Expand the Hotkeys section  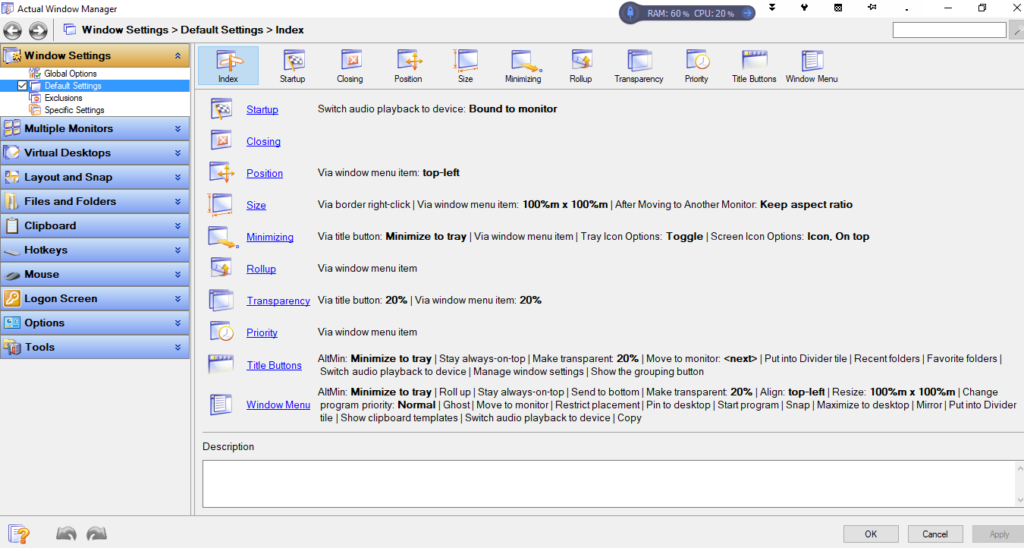177,250
